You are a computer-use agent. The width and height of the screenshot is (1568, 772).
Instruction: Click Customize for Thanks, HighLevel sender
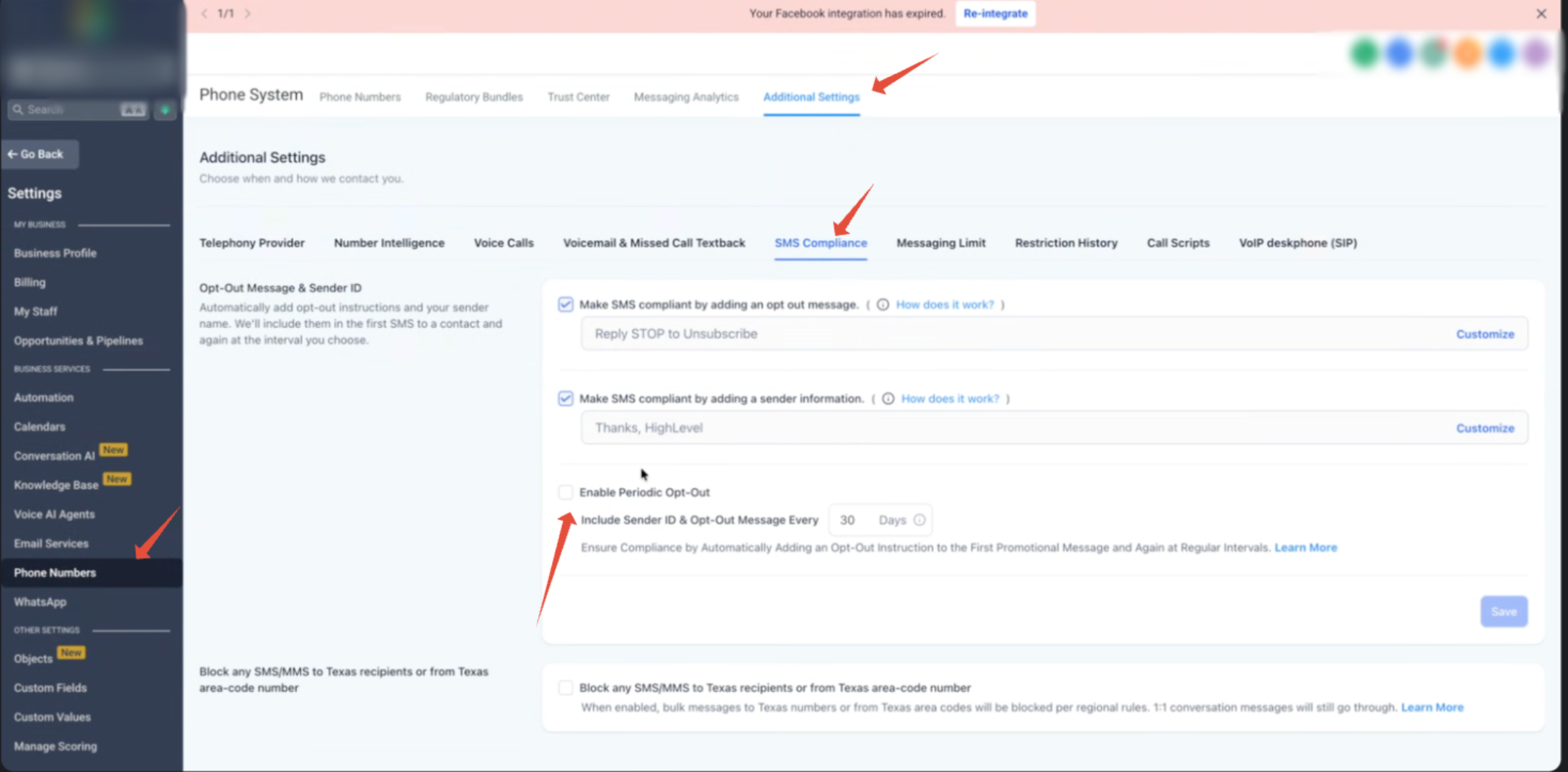[x=1485, y=428]
